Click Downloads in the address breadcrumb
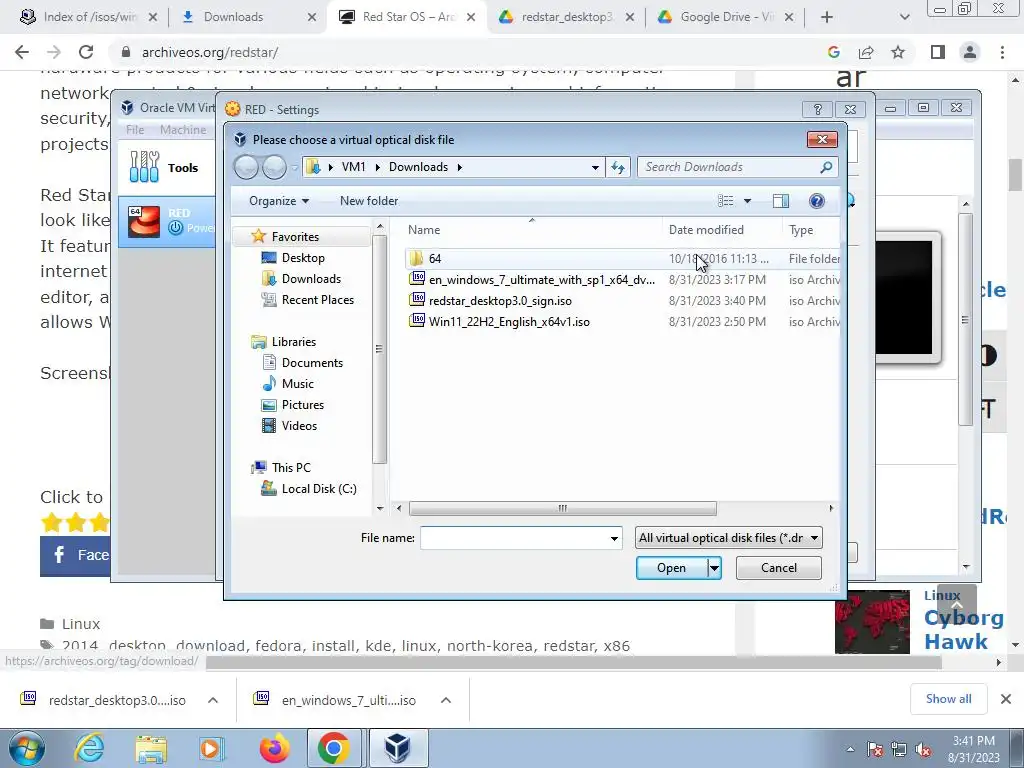This screenshot has height=768, width=1024. [x=419, y=167]
